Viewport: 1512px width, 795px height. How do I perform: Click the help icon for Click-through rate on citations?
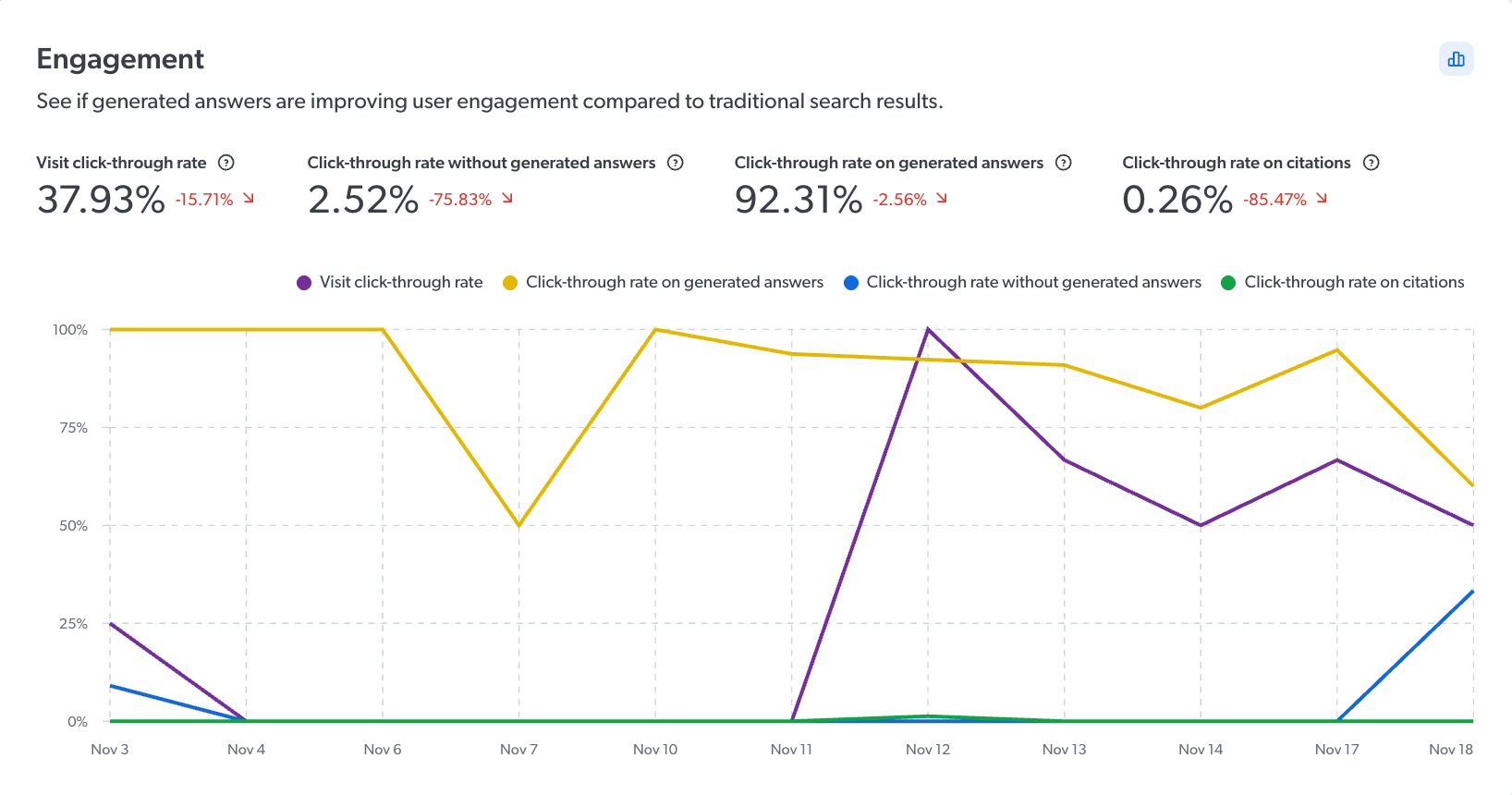point(1372,163)
